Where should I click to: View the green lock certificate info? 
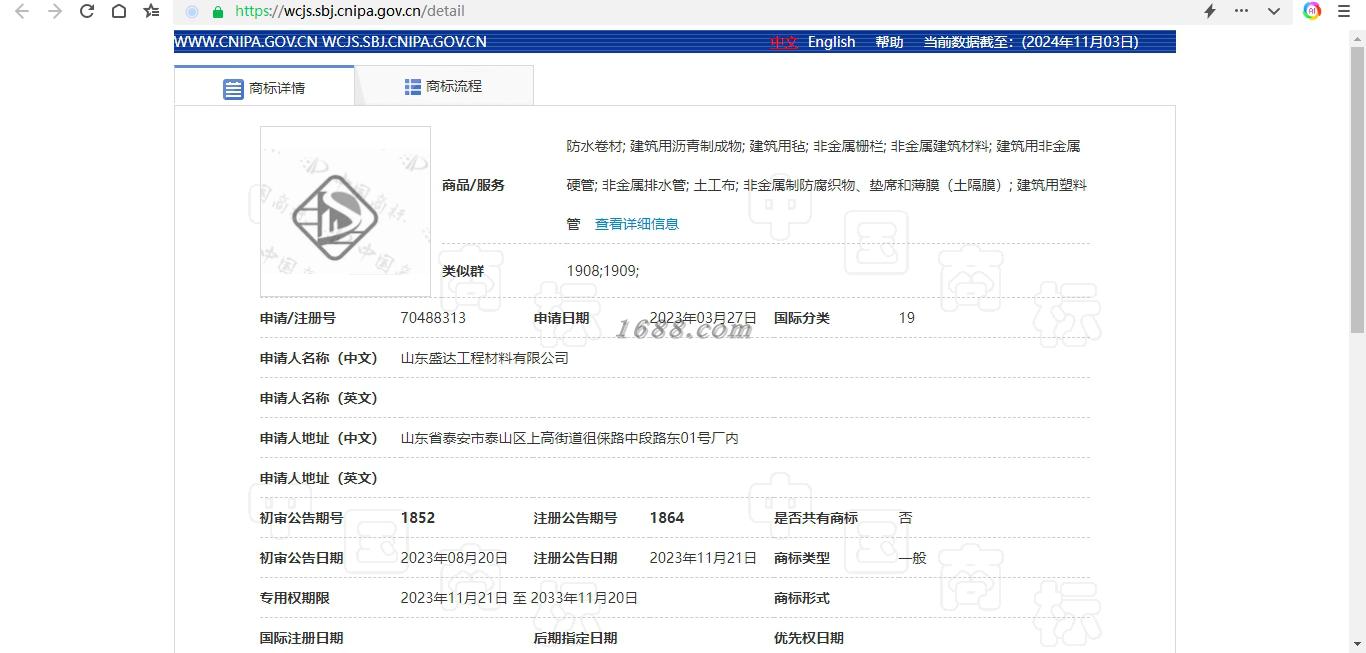(218, 12)
